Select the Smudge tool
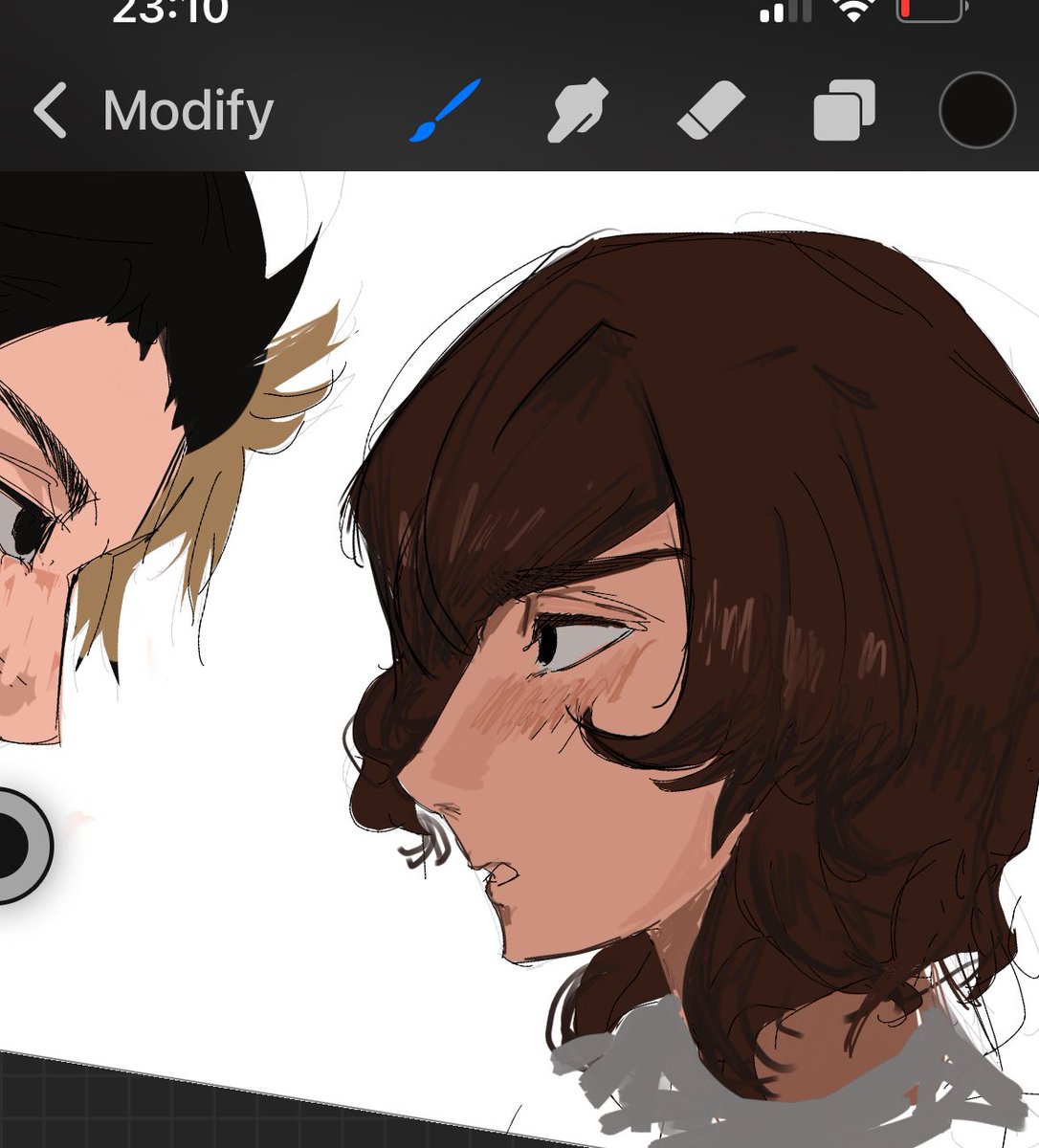 pyautogui.click(x=577, y=110)
